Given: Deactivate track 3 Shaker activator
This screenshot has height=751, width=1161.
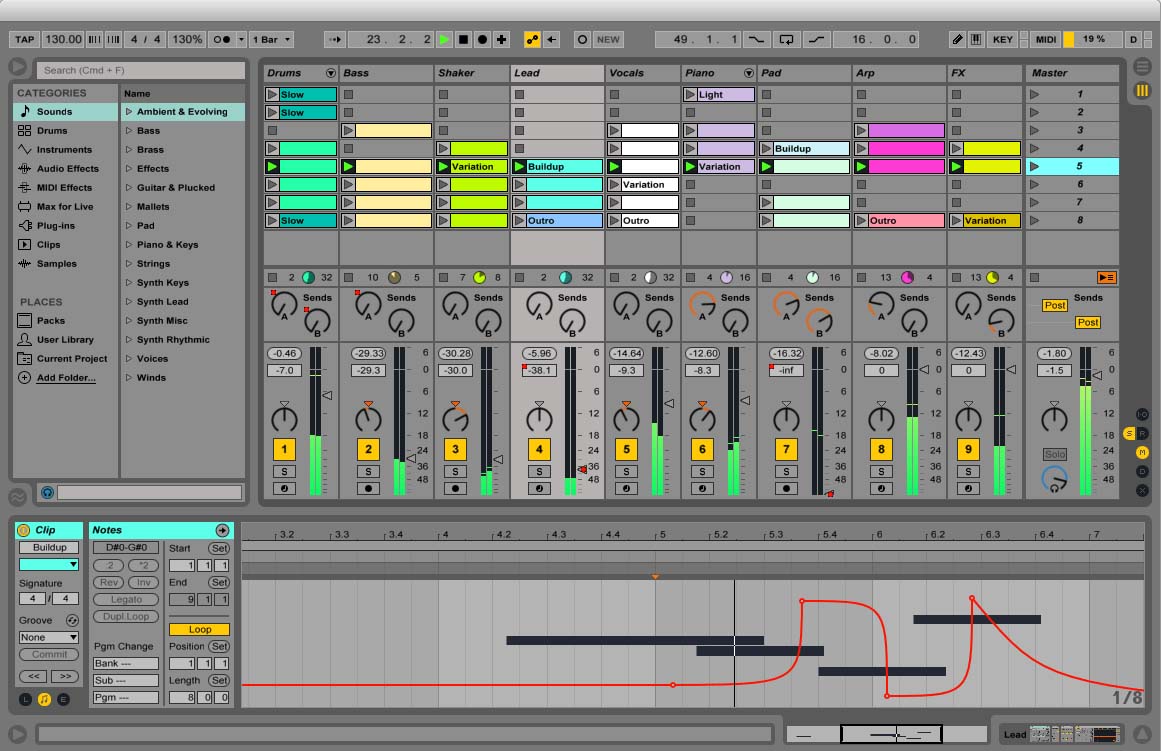Looking at the screenshot, I should (x=455, y=450).
